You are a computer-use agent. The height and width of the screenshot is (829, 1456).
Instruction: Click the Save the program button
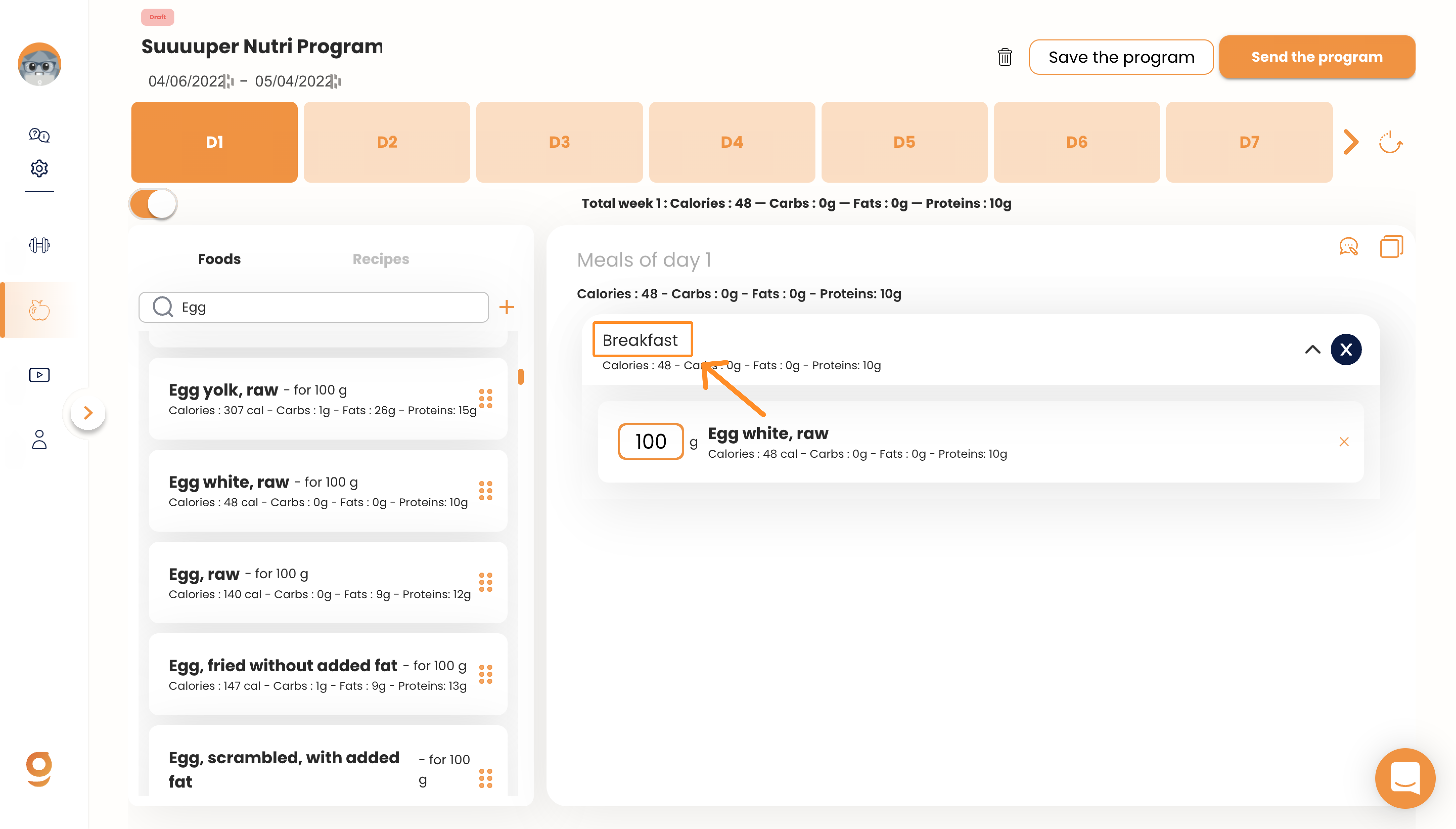coord(1121,57)
